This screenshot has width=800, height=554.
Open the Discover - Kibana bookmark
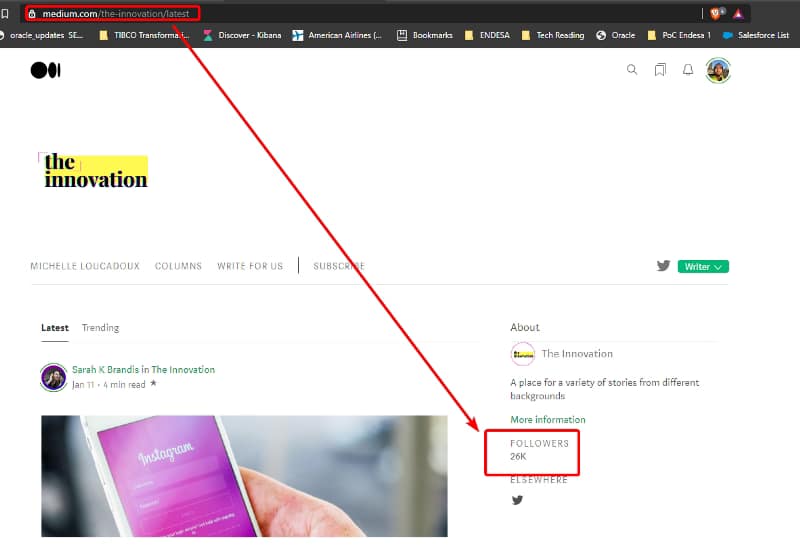pyautogui.click(x=242, y=35)
